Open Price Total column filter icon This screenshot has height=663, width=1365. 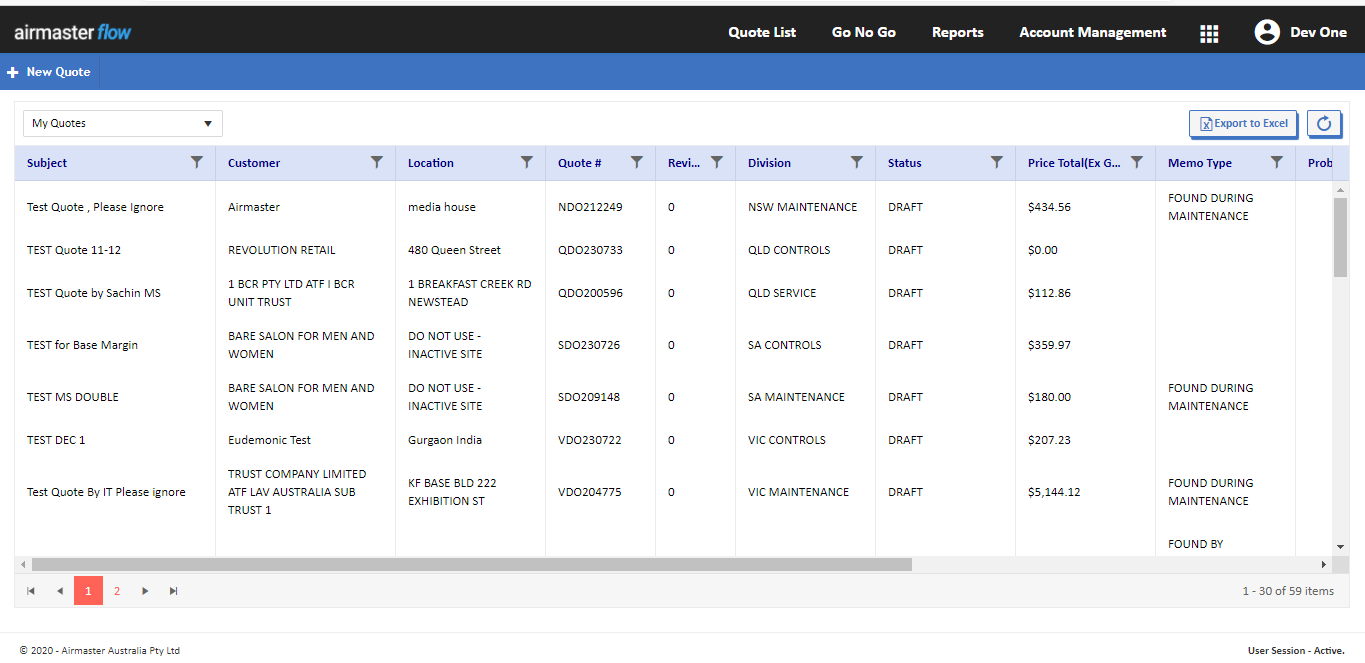coord(1137,162)
